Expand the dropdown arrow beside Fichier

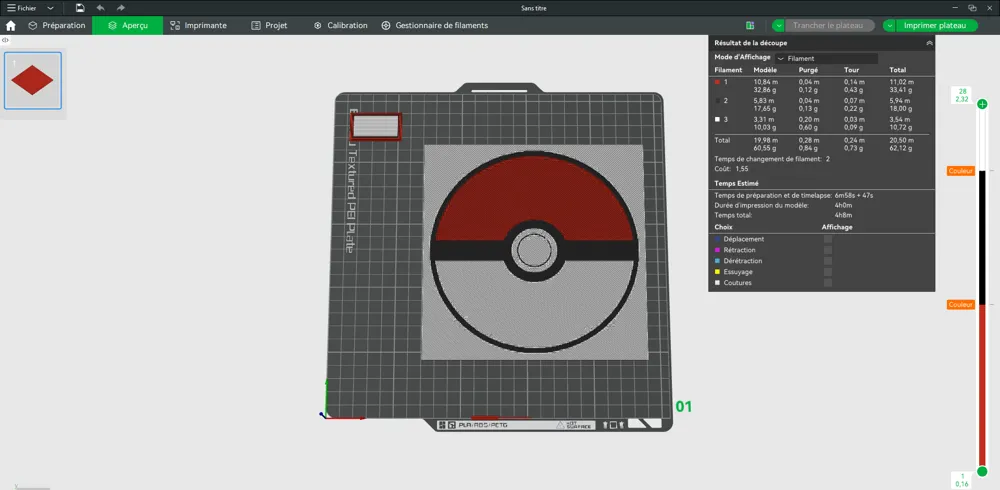(x=50, y=8)
